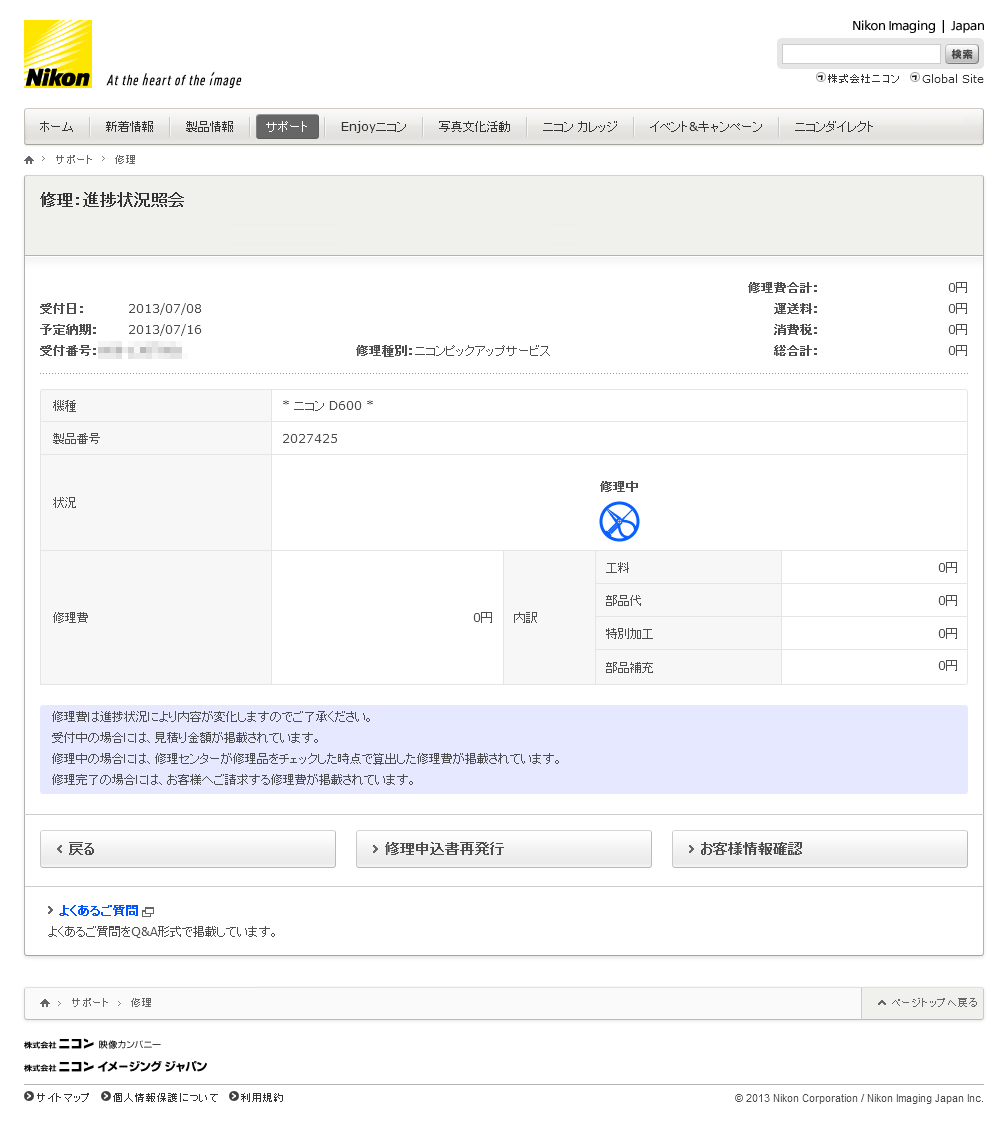Open the よくあるご質問 FAQ link
The height and width of the screenshot is (1121, 1007).
(98, 911)
